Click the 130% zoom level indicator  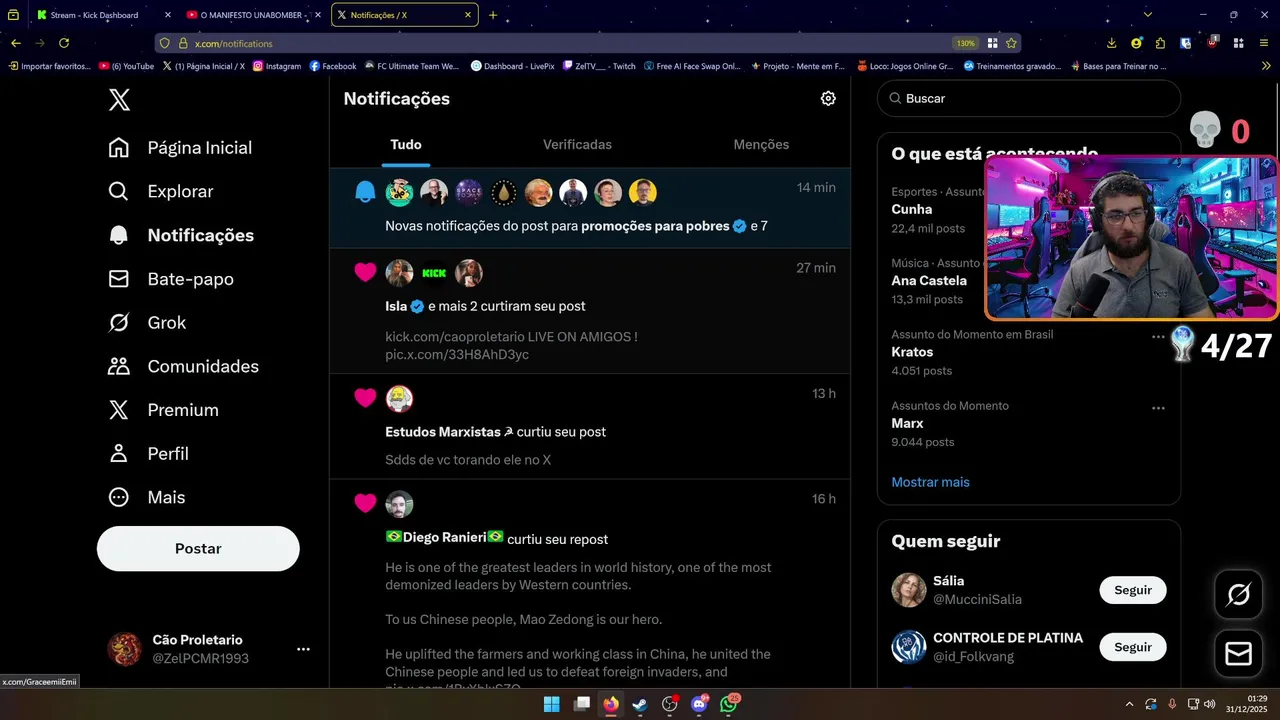(965, 44)
